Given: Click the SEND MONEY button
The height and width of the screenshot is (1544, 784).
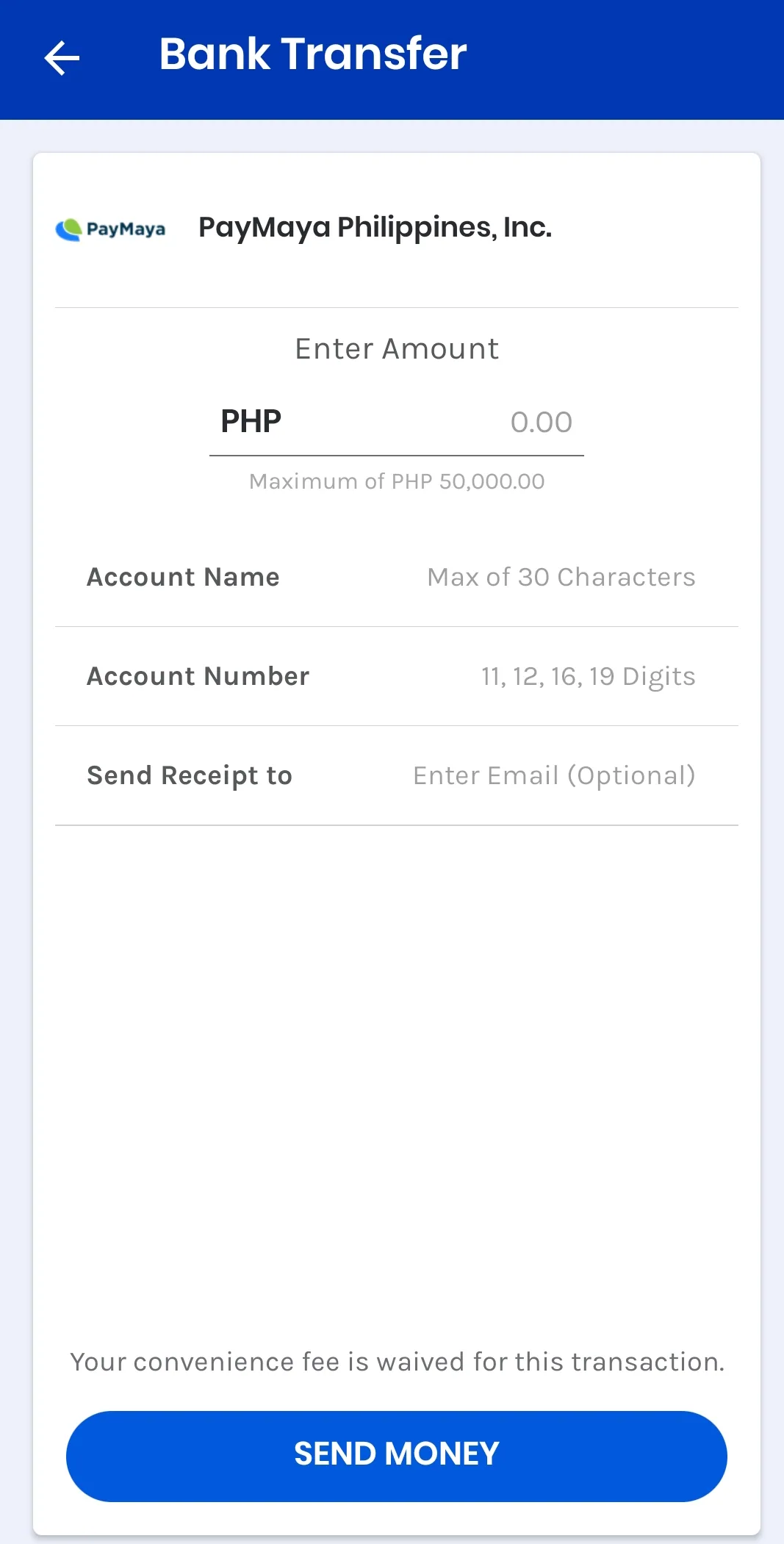Looking at the screenshot, I should coord(397,1456).
